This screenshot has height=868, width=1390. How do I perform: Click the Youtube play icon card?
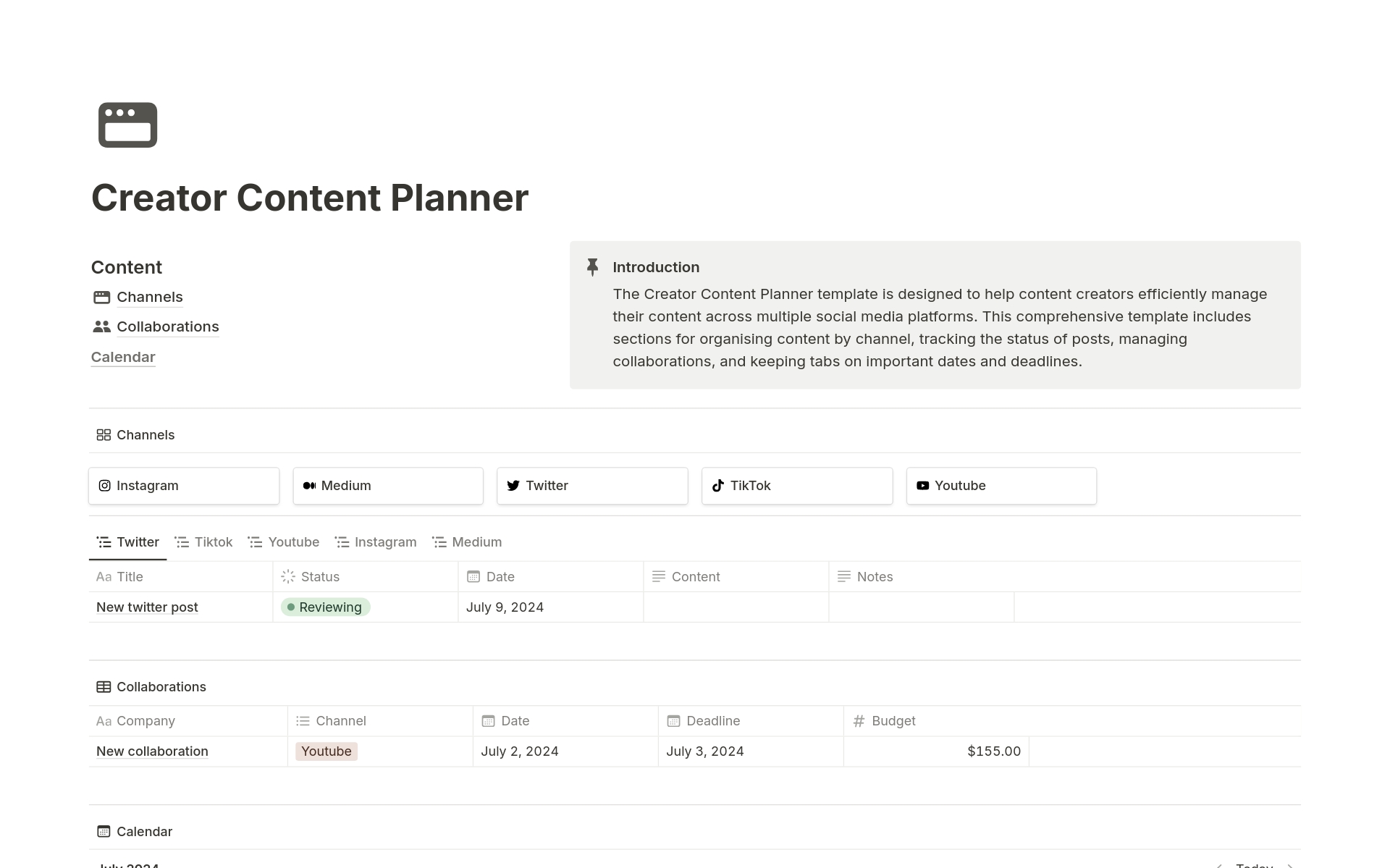[922, 486]
